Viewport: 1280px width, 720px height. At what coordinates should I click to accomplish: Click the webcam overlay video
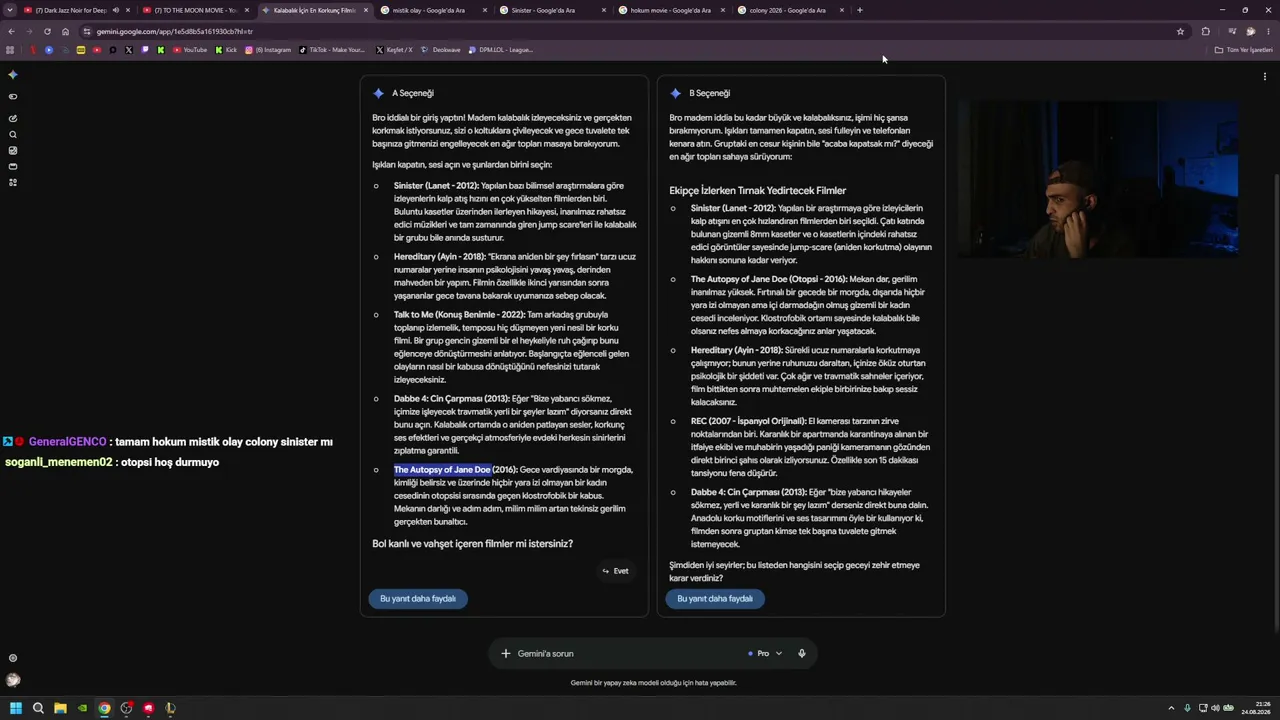pos(1098,179)
